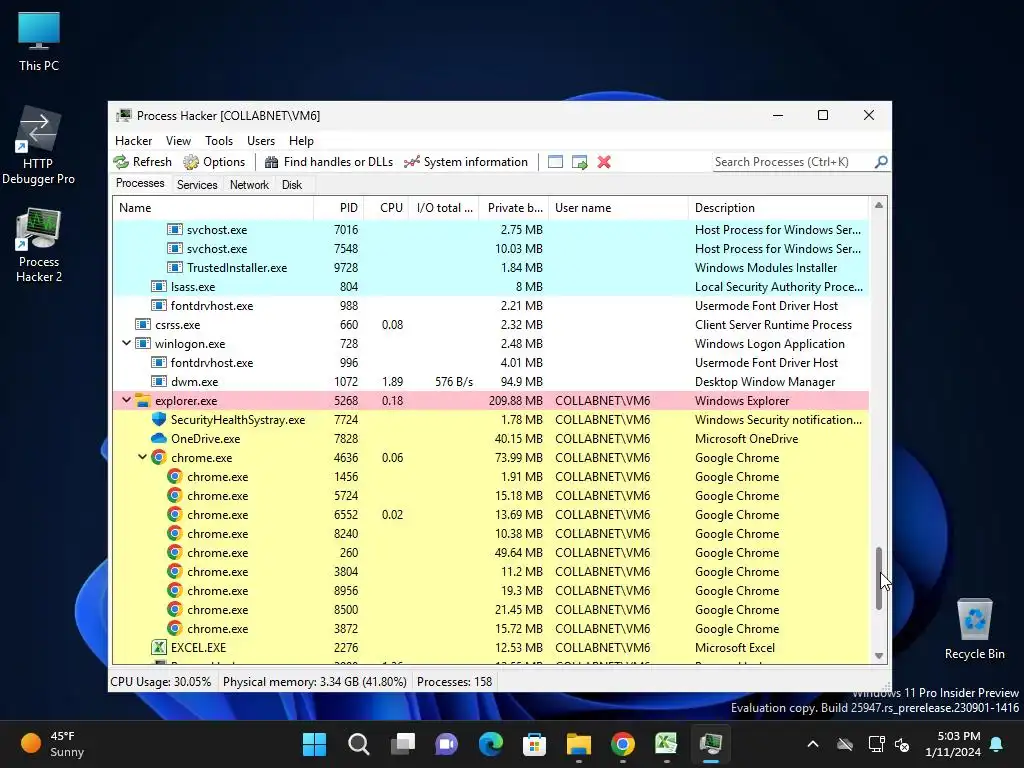
Task: Click the Find handles or DLLs binoculars icon
Action: [x=272, y=162]
